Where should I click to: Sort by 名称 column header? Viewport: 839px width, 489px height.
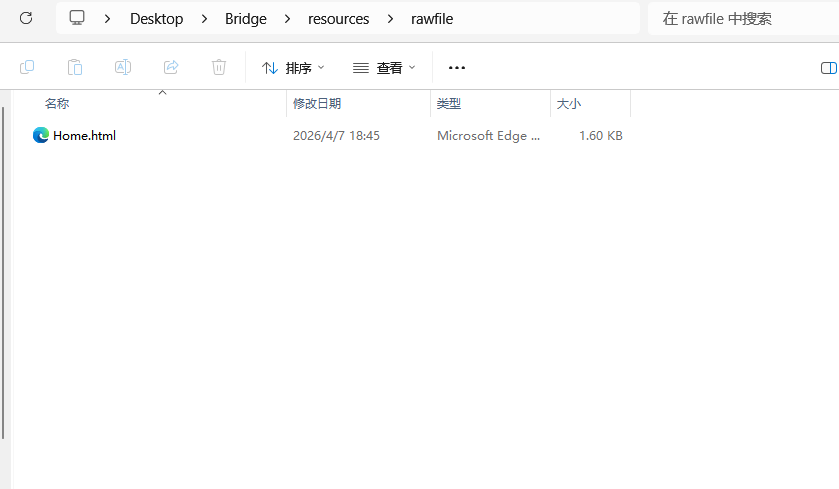(57, 104)
